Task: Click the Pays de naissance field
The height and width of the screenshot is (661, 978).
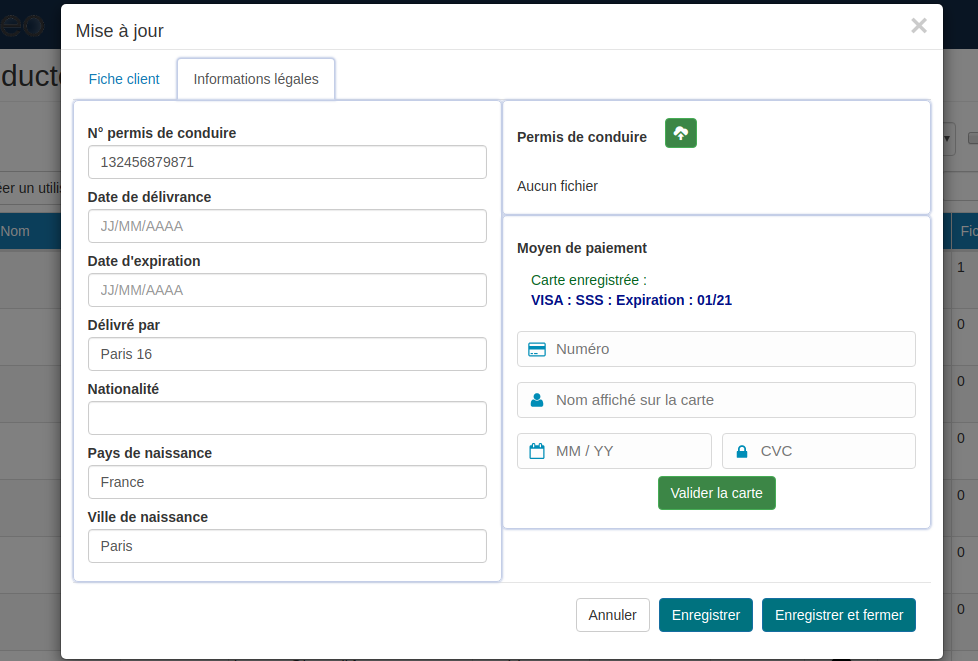Action: [287, 482]
